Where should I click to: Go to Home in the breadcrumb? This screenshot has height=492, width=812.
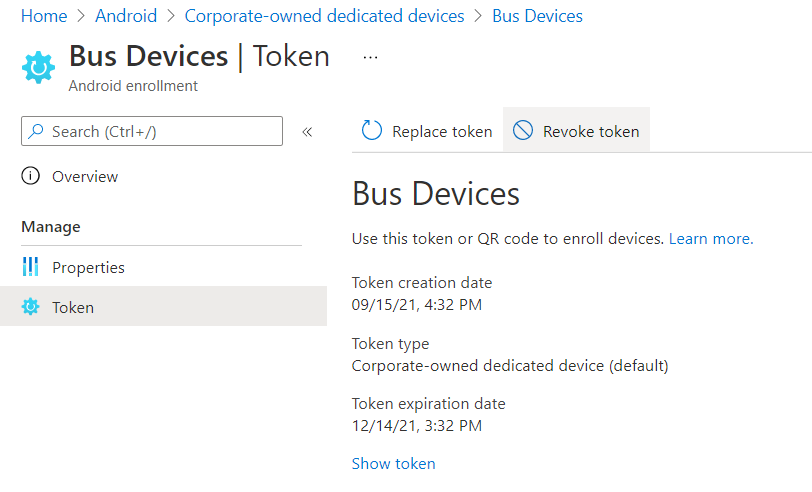tap(44, 16)
